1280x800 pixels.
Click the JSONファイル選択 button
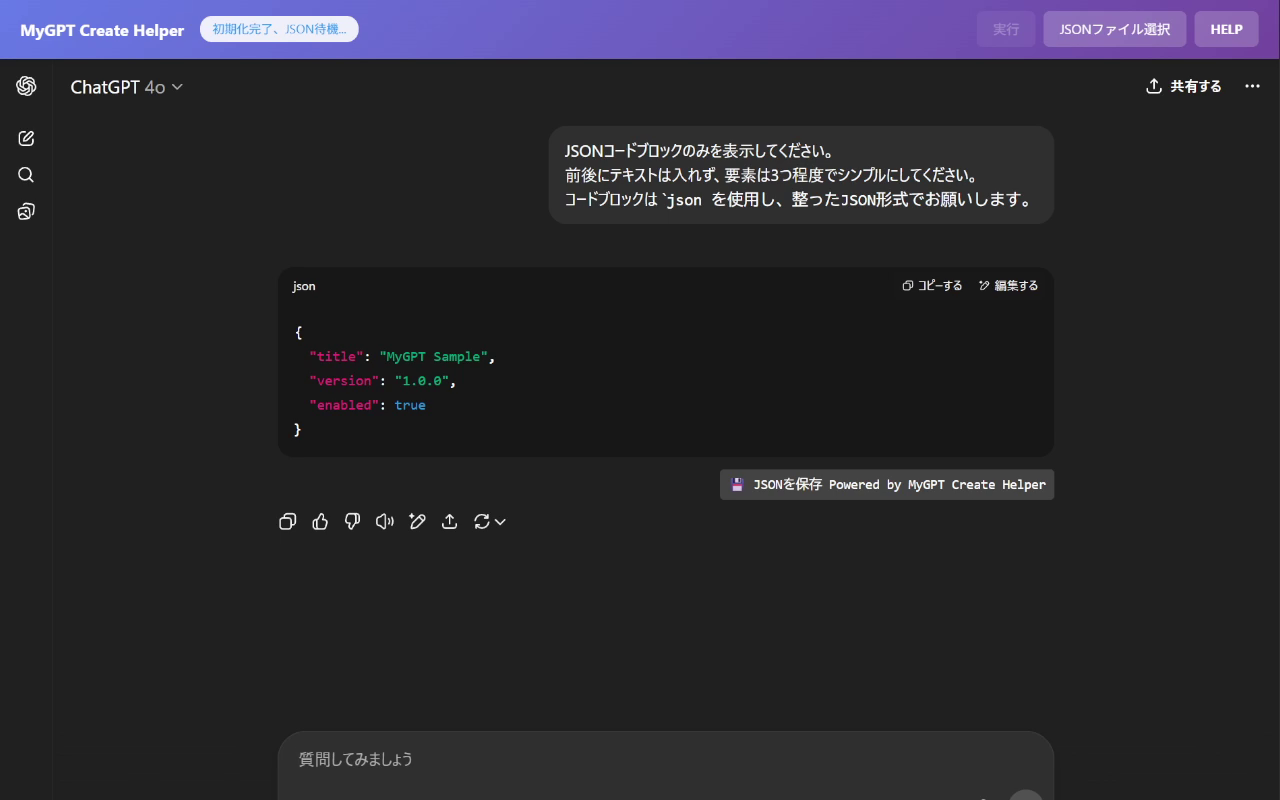1115,29
